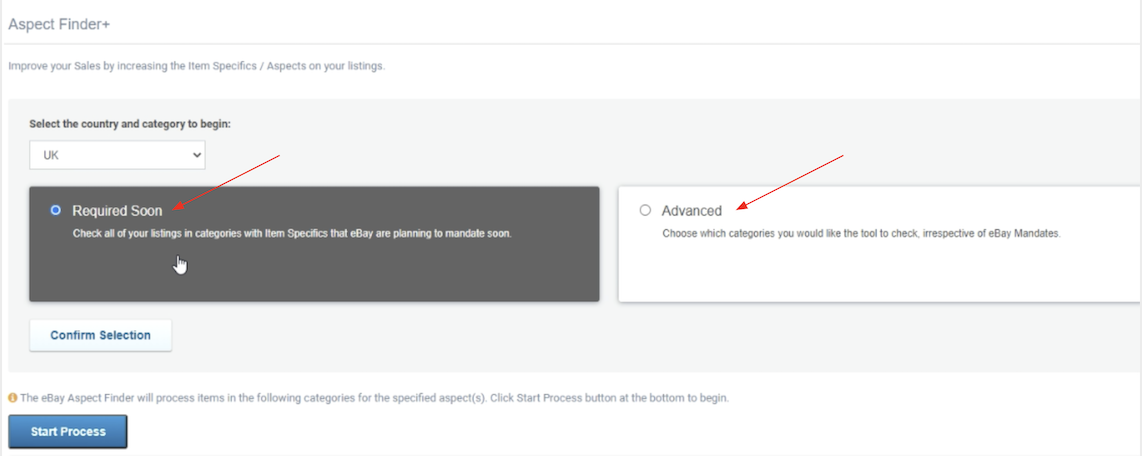Screen dimensions: 1142x456
Task: Select the Advanced radio button
Action: click(x=645, y=211)
